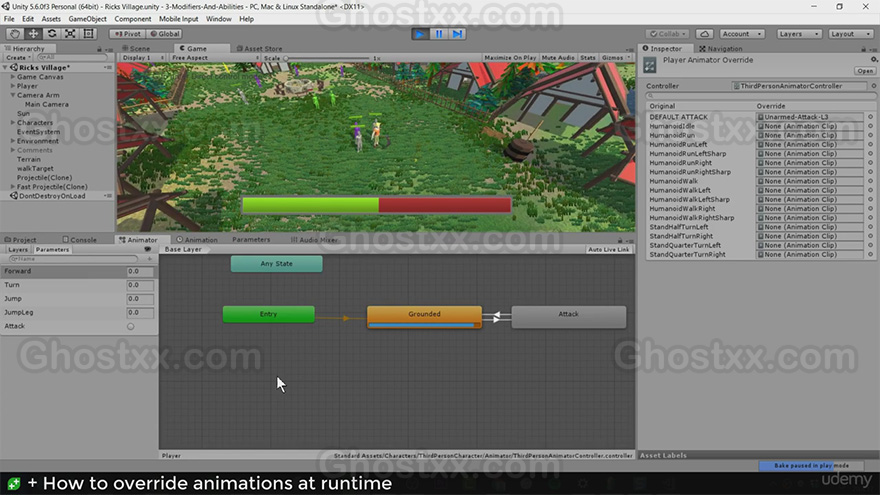
Task: Click the Play button
Action: pyautogui.click(x=419, y=34)
